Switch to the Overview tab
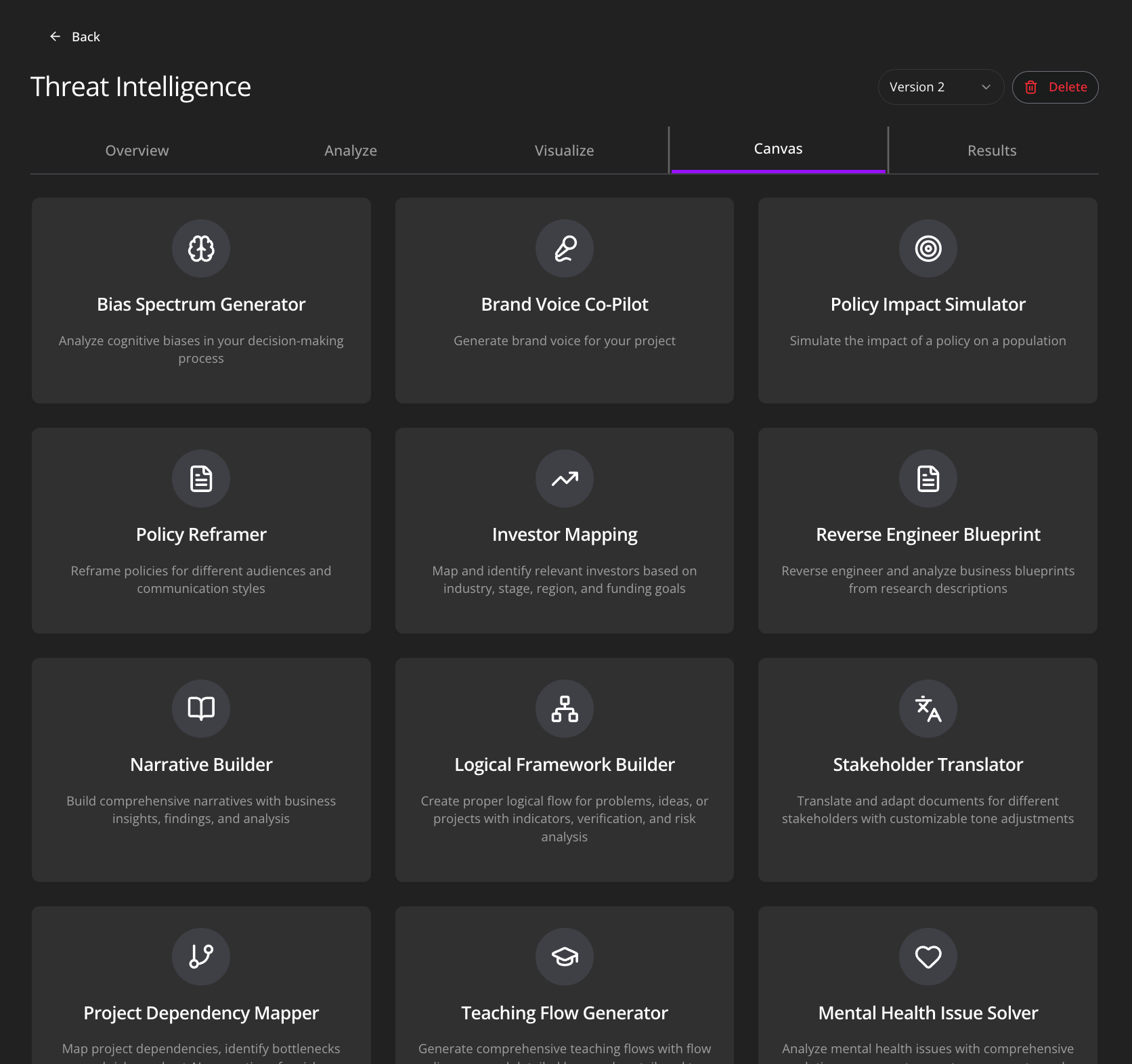This screenshot has width=1132, height=1064. pyautogui.click(x=137, y=150)
